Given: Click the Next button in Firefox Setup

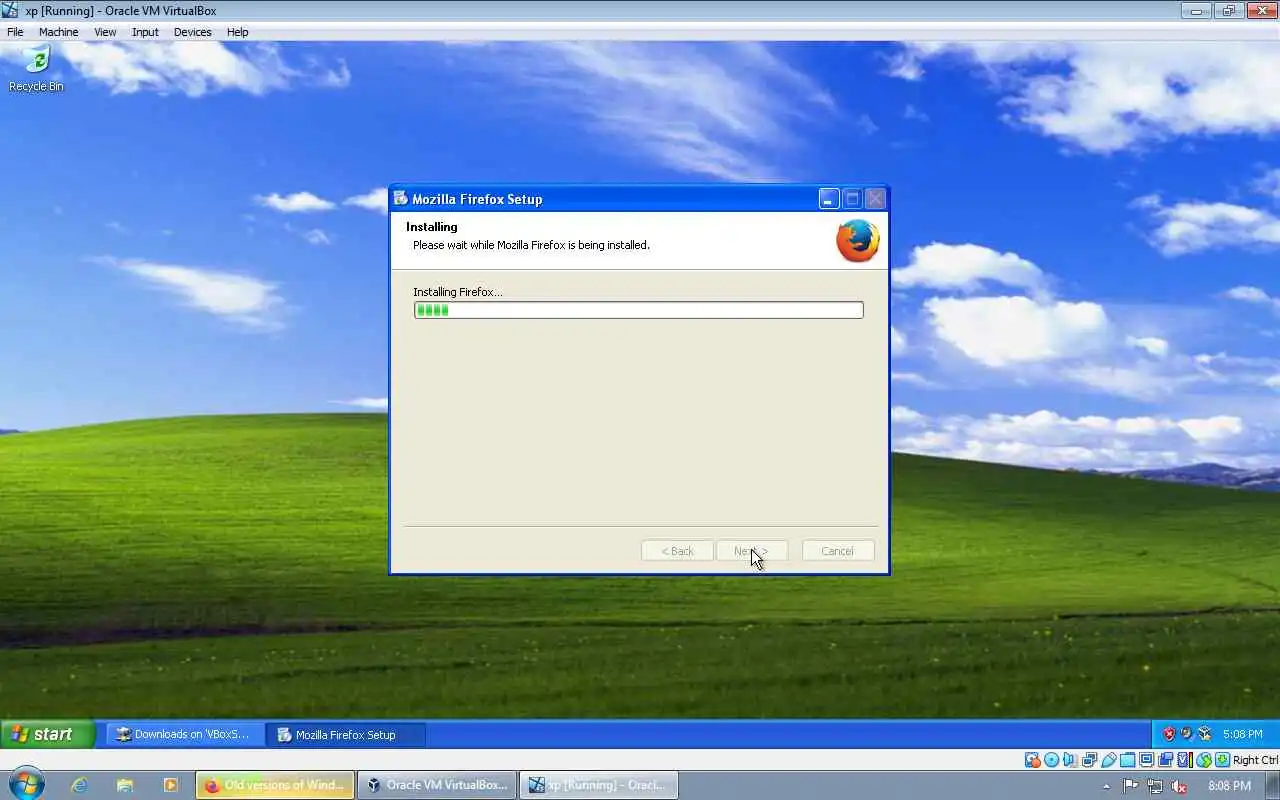Looking at the screenshot, I should (752, 551).
